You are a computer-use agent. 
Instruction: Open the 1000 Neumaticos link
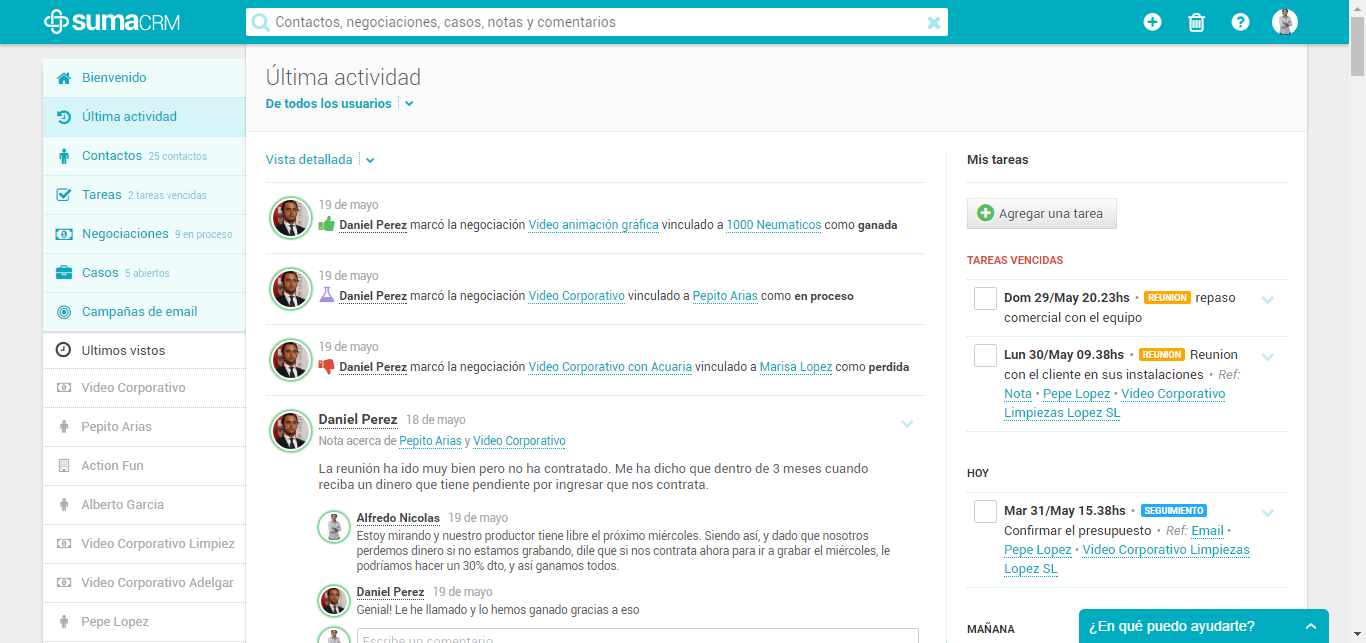coord(773,225)
